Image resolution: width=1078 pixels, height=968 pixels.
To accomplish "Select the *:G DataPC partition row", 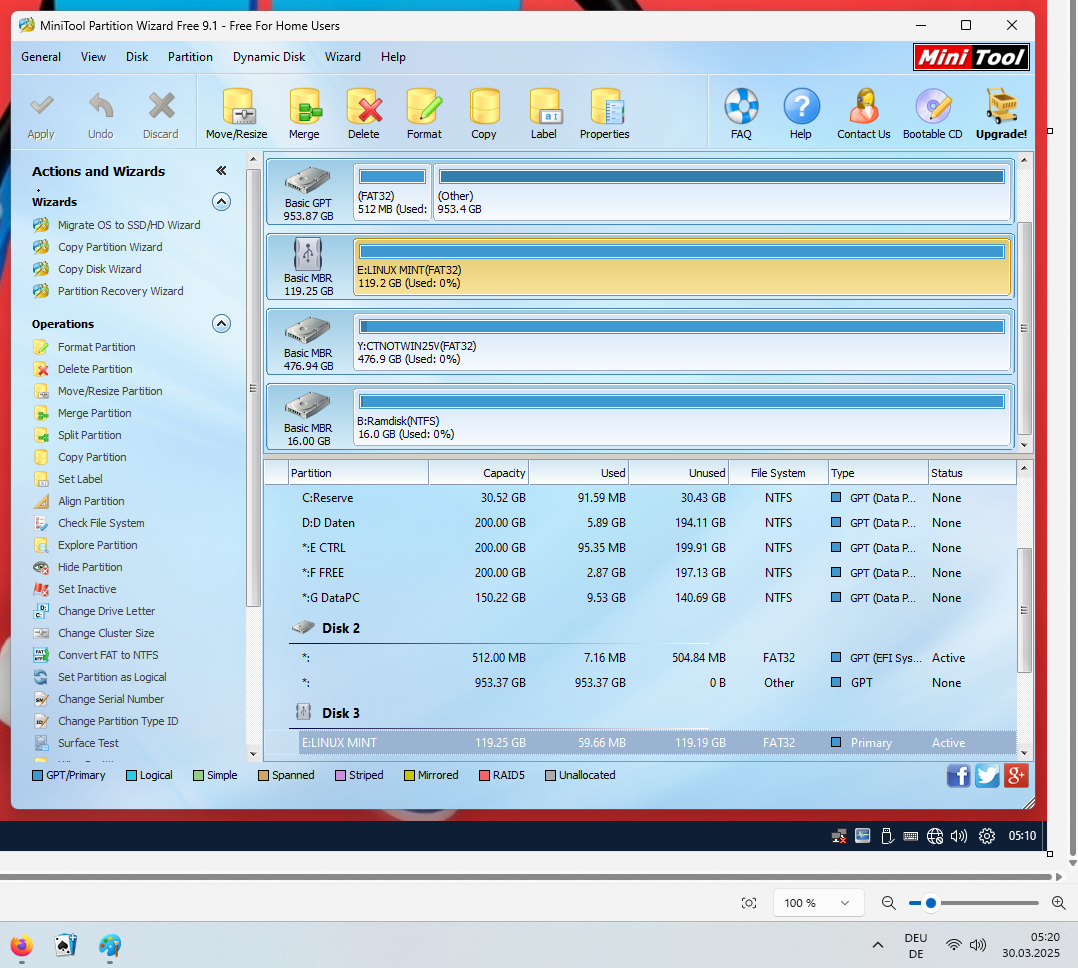I will coord(639,597).
